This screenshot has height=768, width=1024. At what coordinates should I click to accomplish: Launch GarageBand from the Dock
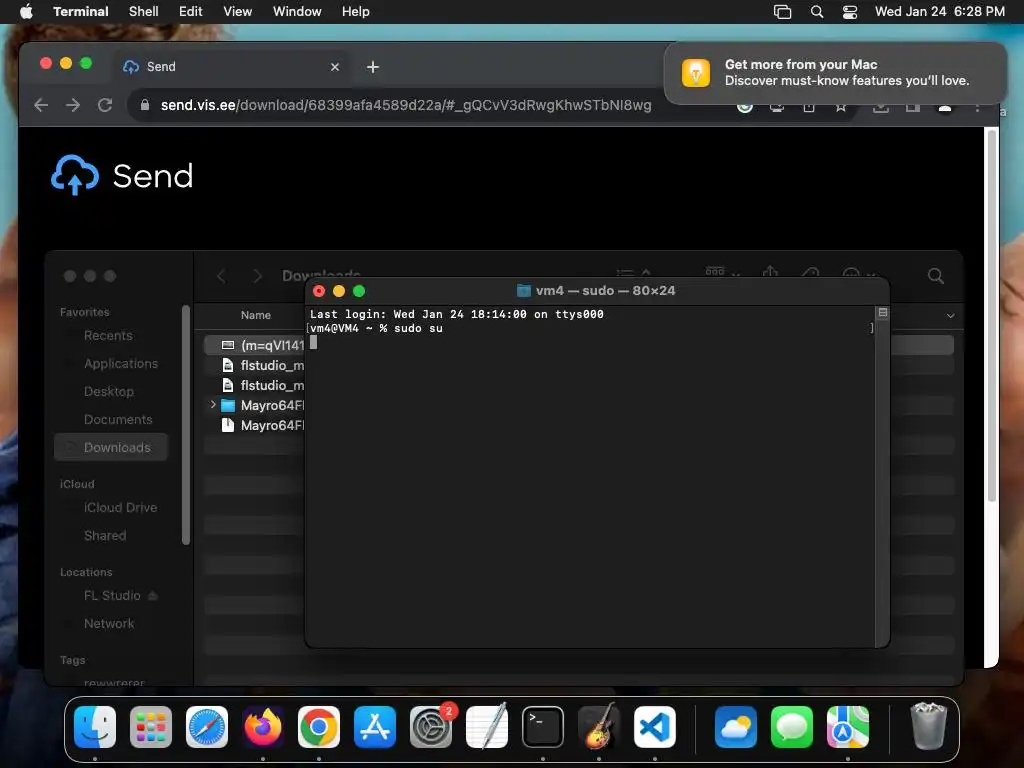(599, 727)
